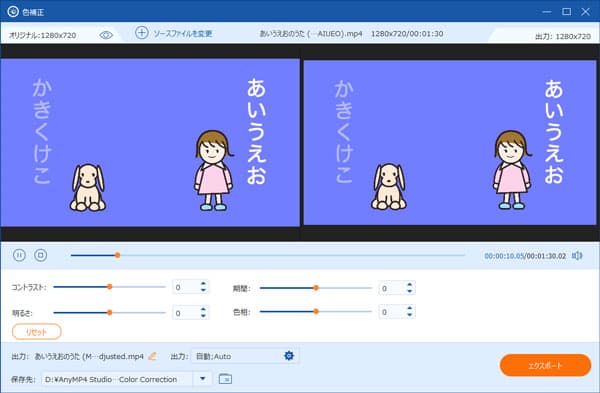600x393 pixels.
Task: Stop the video playback
Action: pyautogui.click(x=41, y=255)
